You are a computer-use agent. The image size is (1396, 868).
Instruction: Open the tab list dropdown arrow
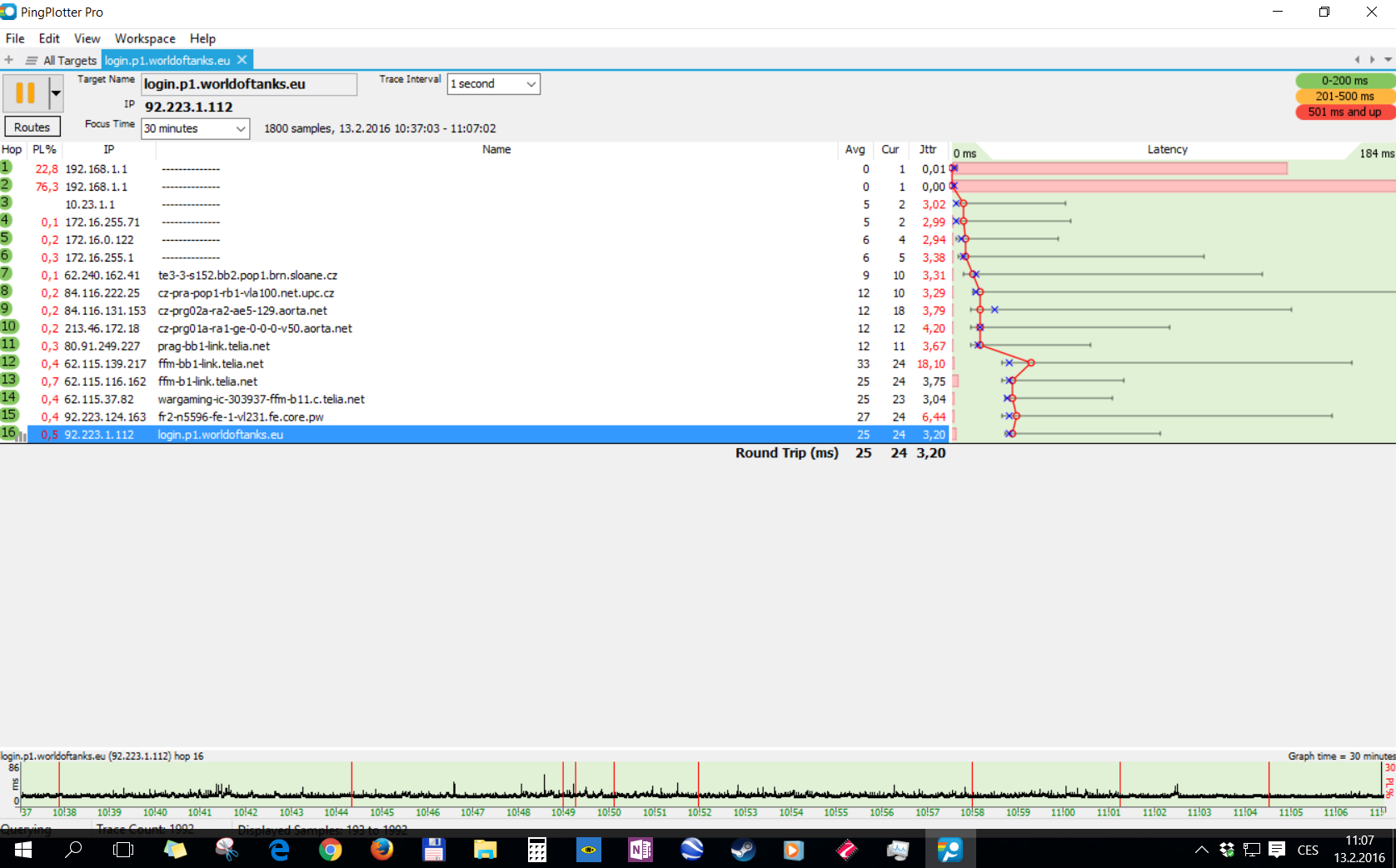point(1388,60)
